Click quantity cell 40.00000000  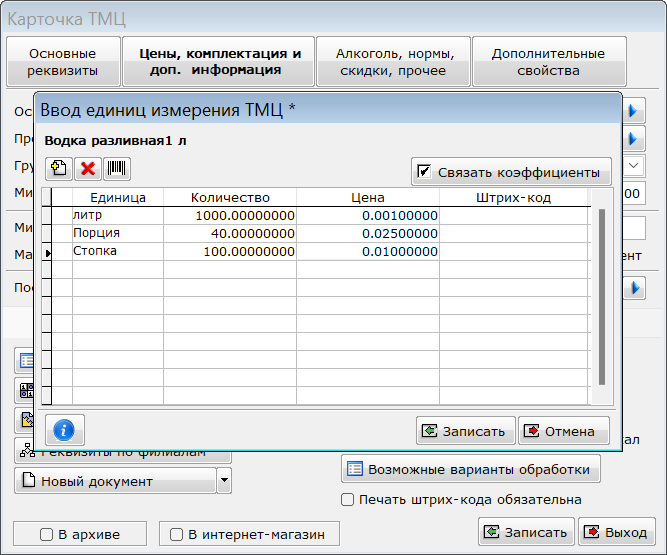[230, 233]
